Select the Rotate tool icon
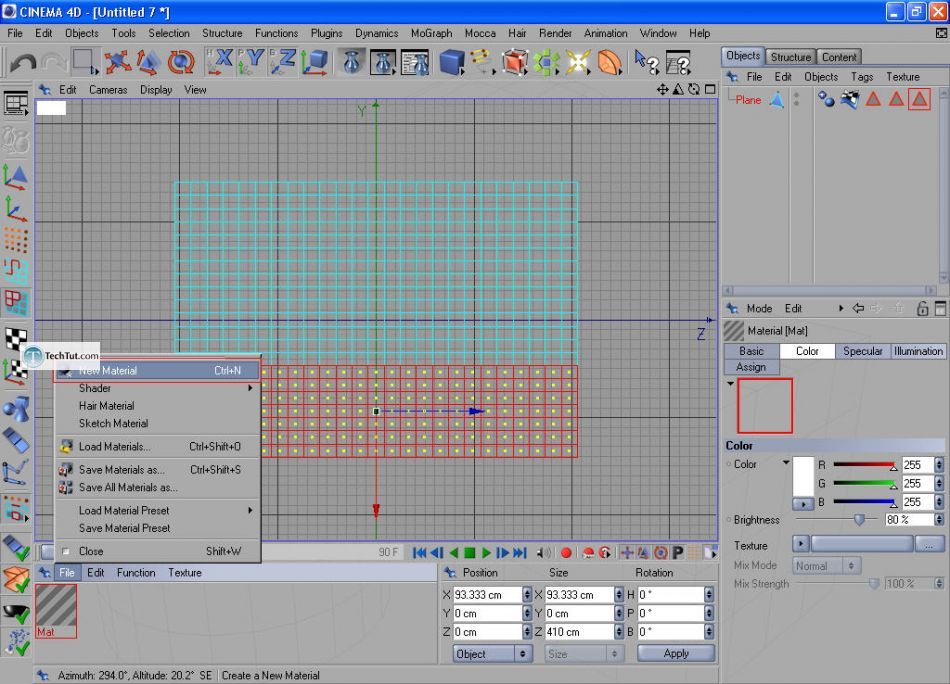The image size is (950, 684). [x=181, y=62]
